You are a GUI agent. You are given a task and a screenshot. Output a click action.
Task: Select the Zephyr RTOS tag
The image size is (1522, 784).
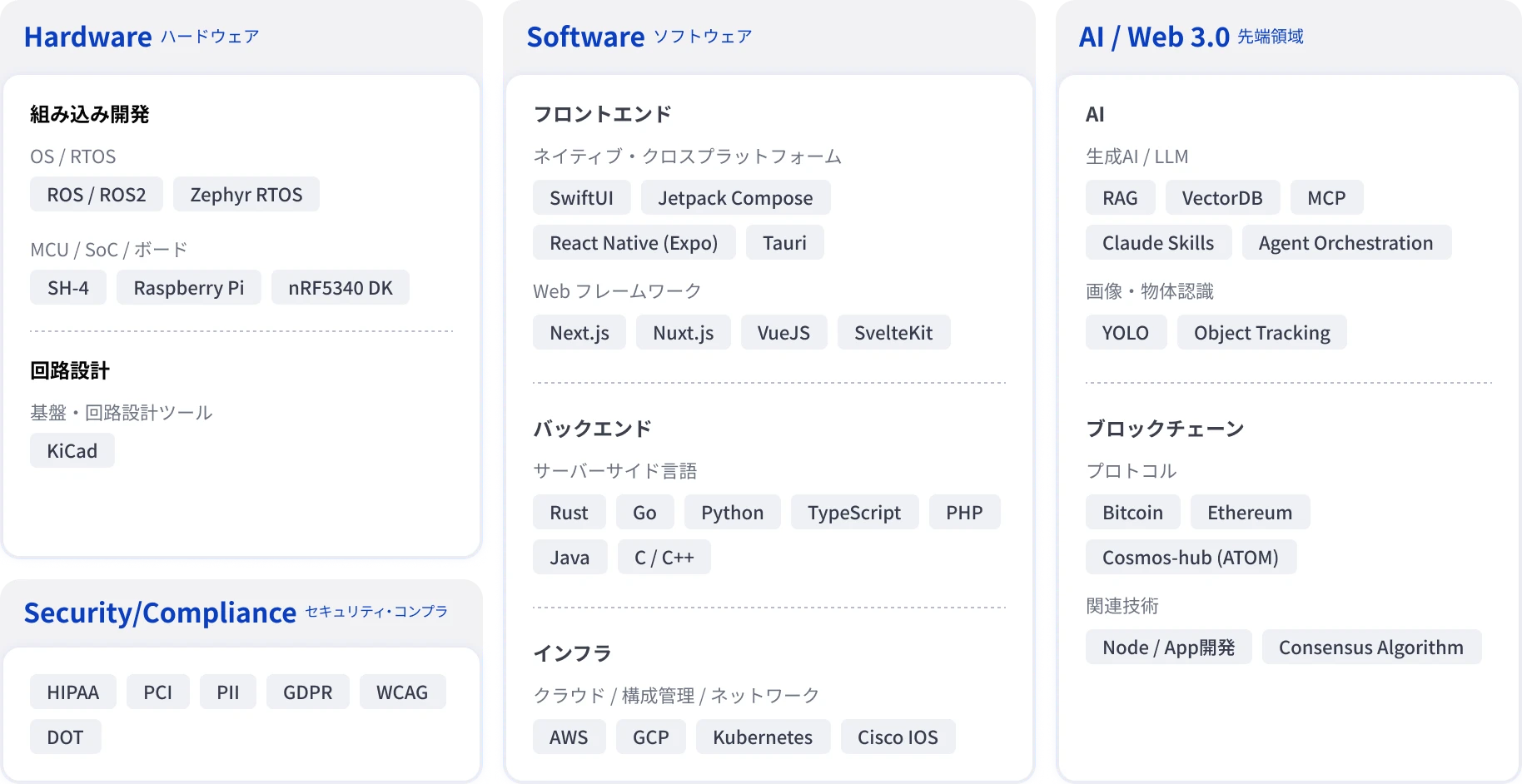246,194
